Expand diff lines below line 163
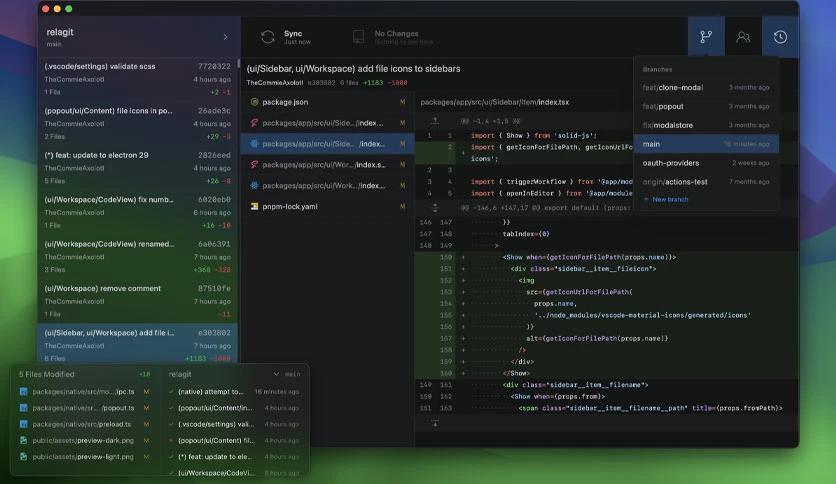 coord(435,424)
